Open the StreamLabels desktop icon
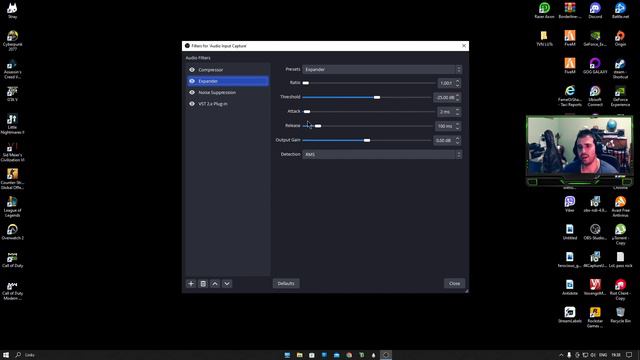The width and height of the screenshot is (640, 360). pos(570,315)
